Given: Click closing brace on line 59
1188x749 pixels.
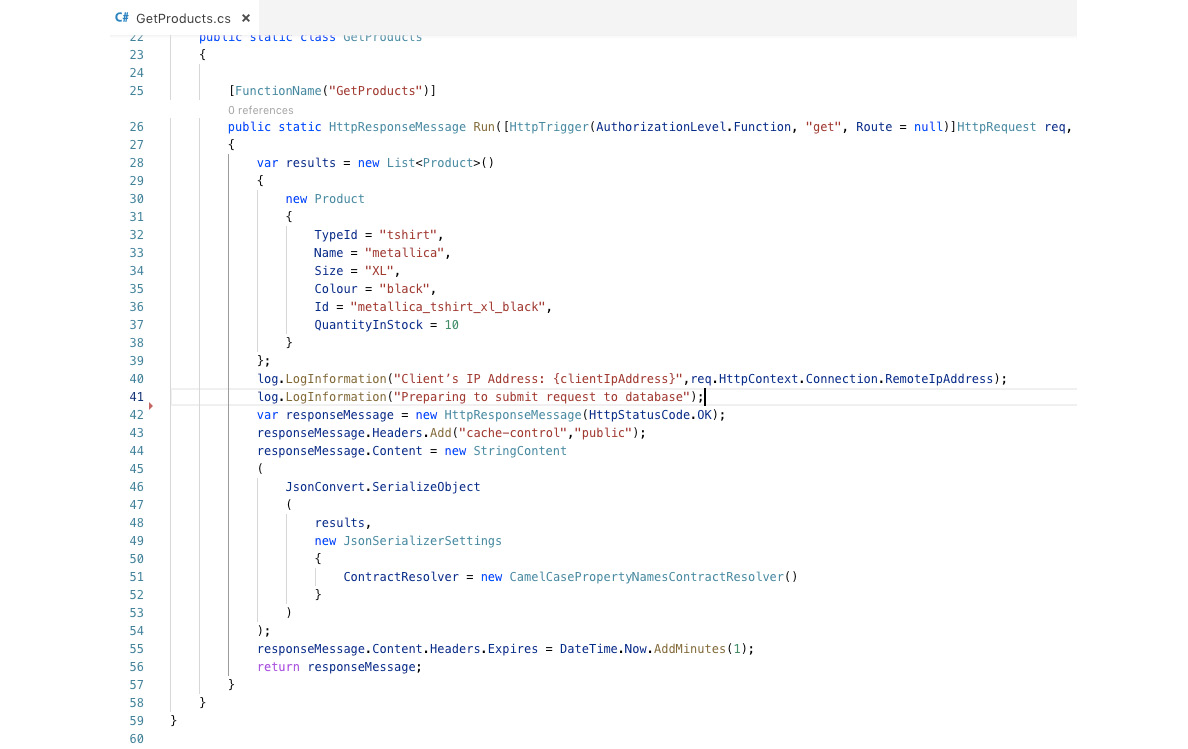Looking at the screenshot, I should 174,721.
